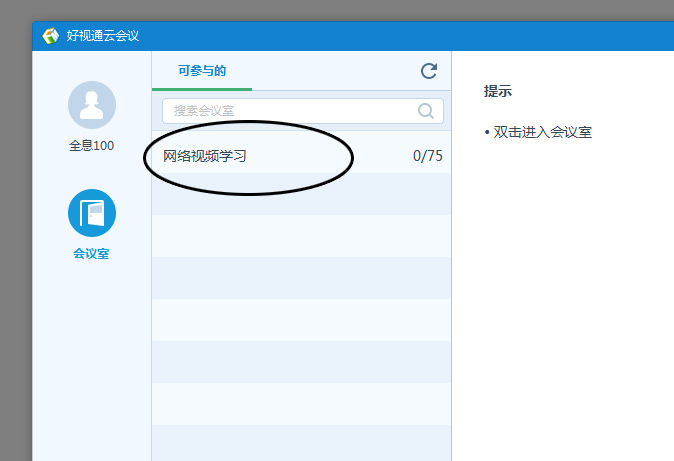Refresh the meeting room list
The height and width of the screenshot is (461, 674).
click(x=429, y=71)
